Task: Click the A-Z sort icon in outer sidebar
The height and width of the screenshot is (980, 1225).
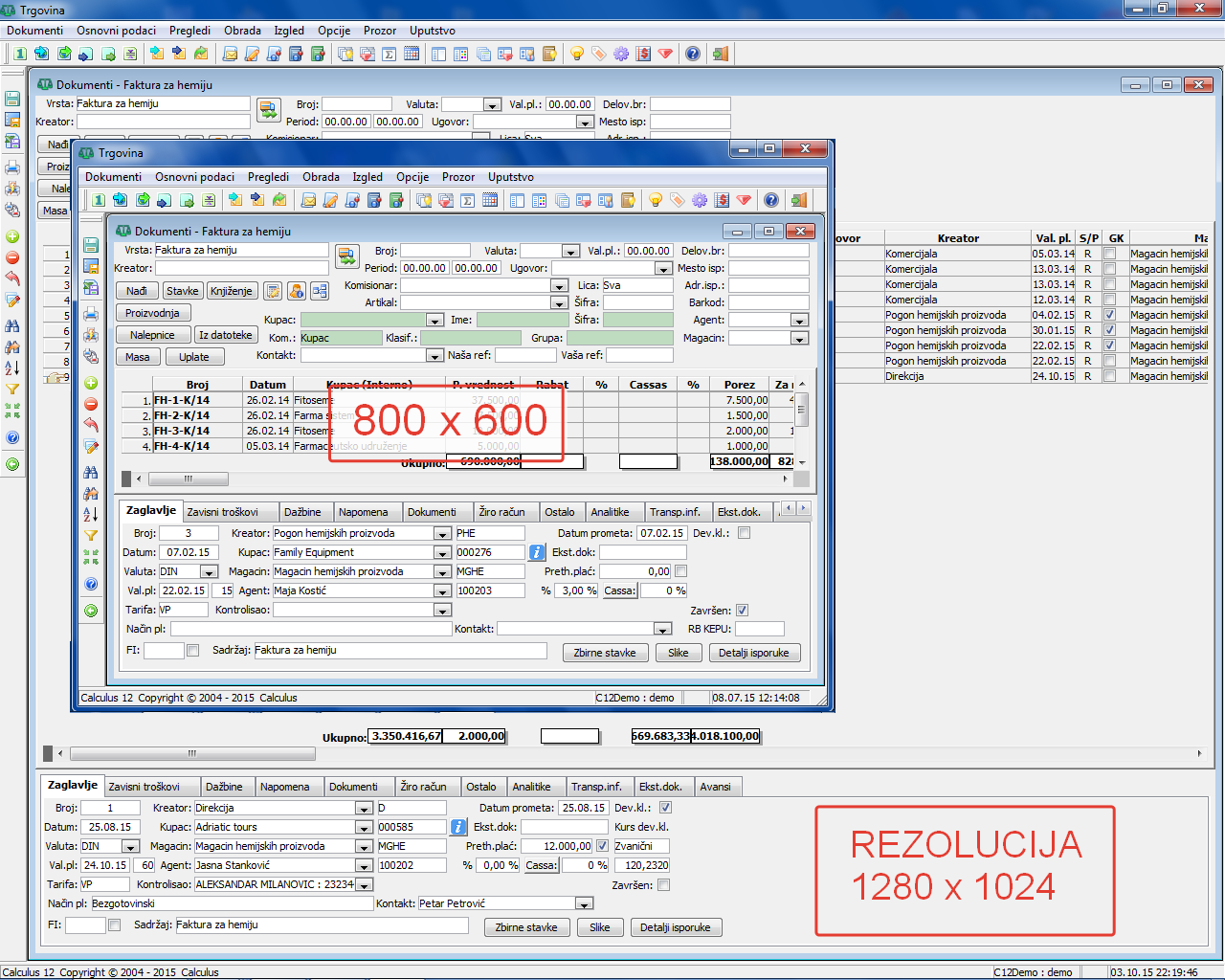Action: (12, 367)
